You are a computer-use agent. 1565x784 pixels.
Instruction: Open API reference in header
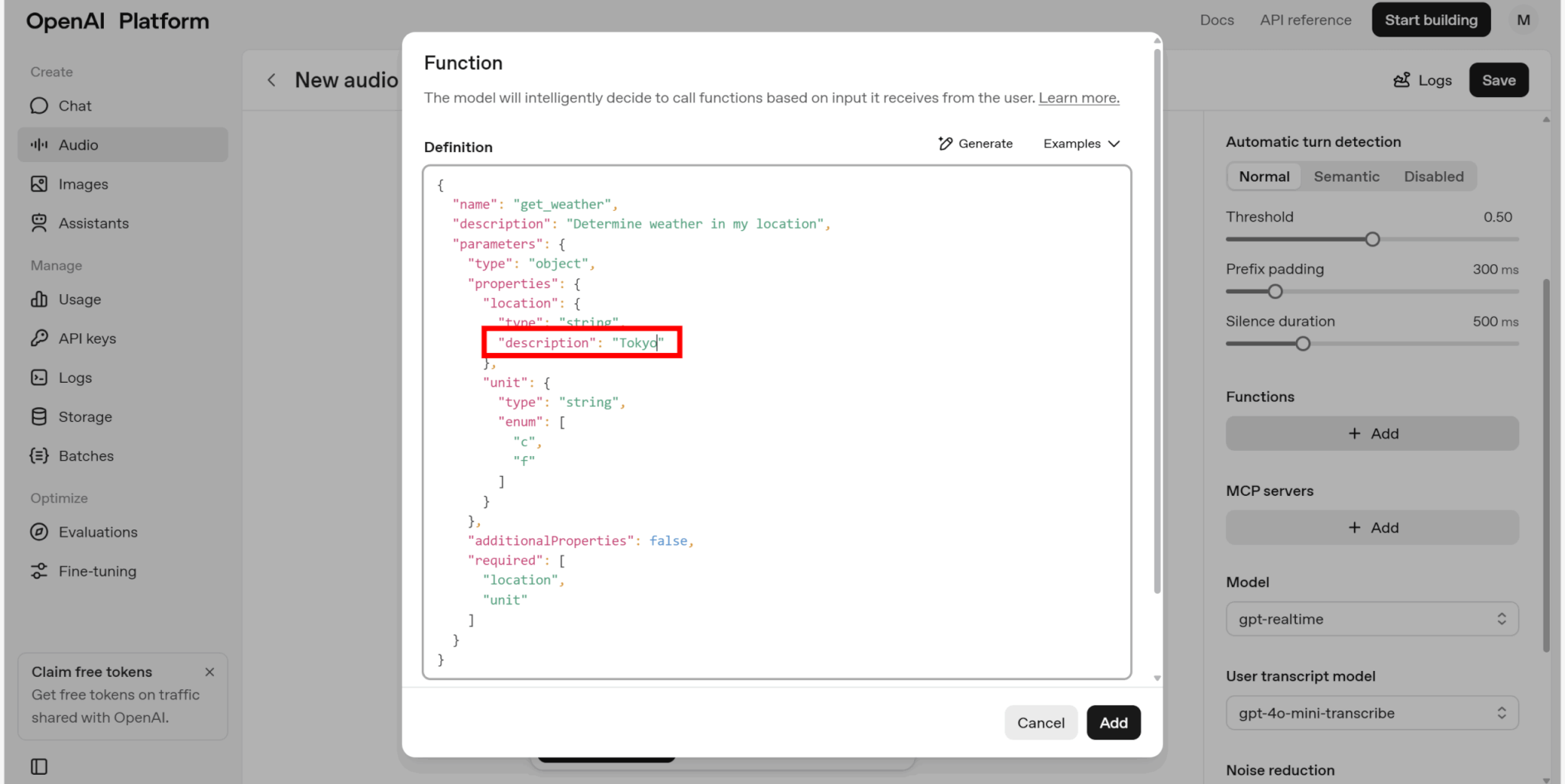(1305, 20)
